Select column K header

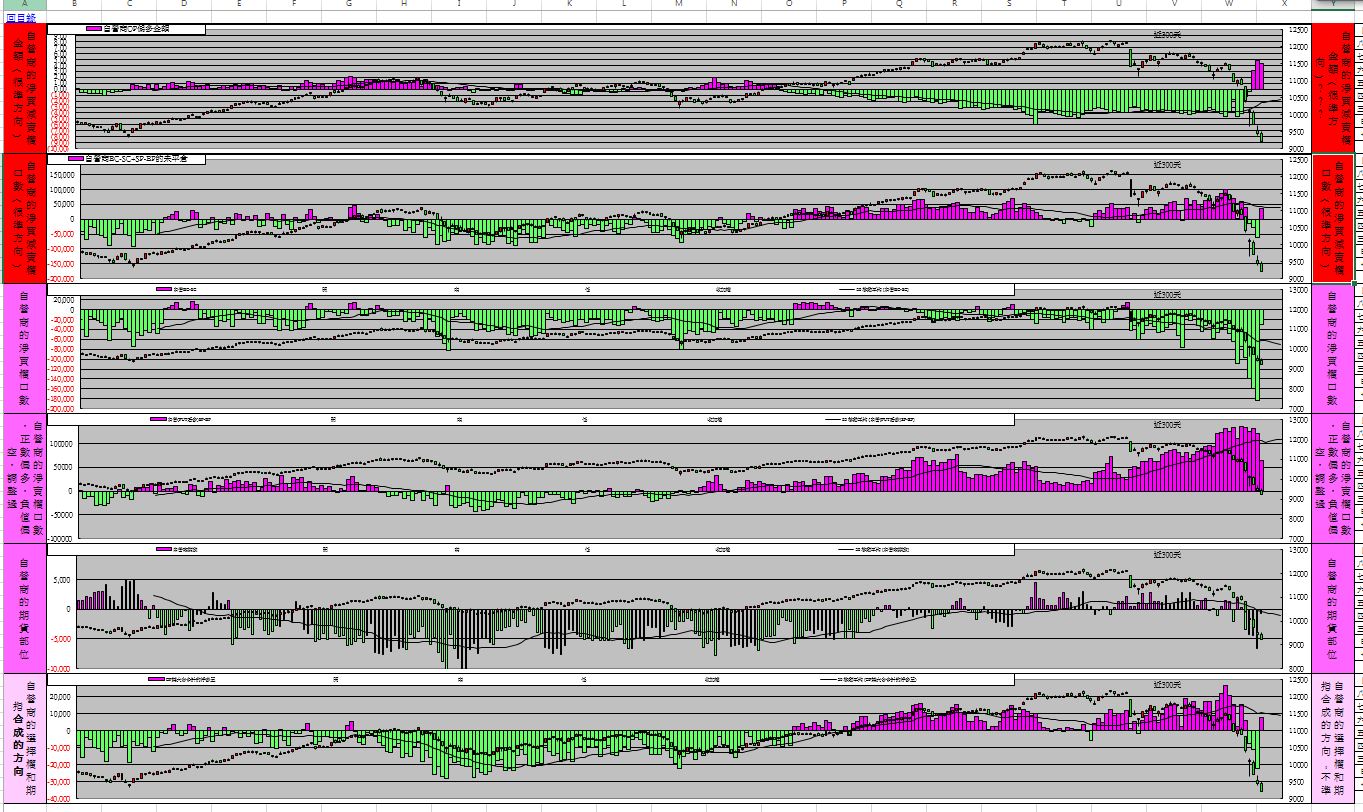tap(569, 4)
